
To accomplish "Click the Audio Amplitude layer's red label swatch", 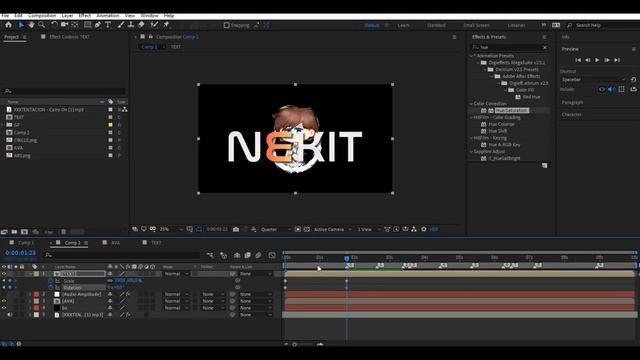I will pos(36,294).
